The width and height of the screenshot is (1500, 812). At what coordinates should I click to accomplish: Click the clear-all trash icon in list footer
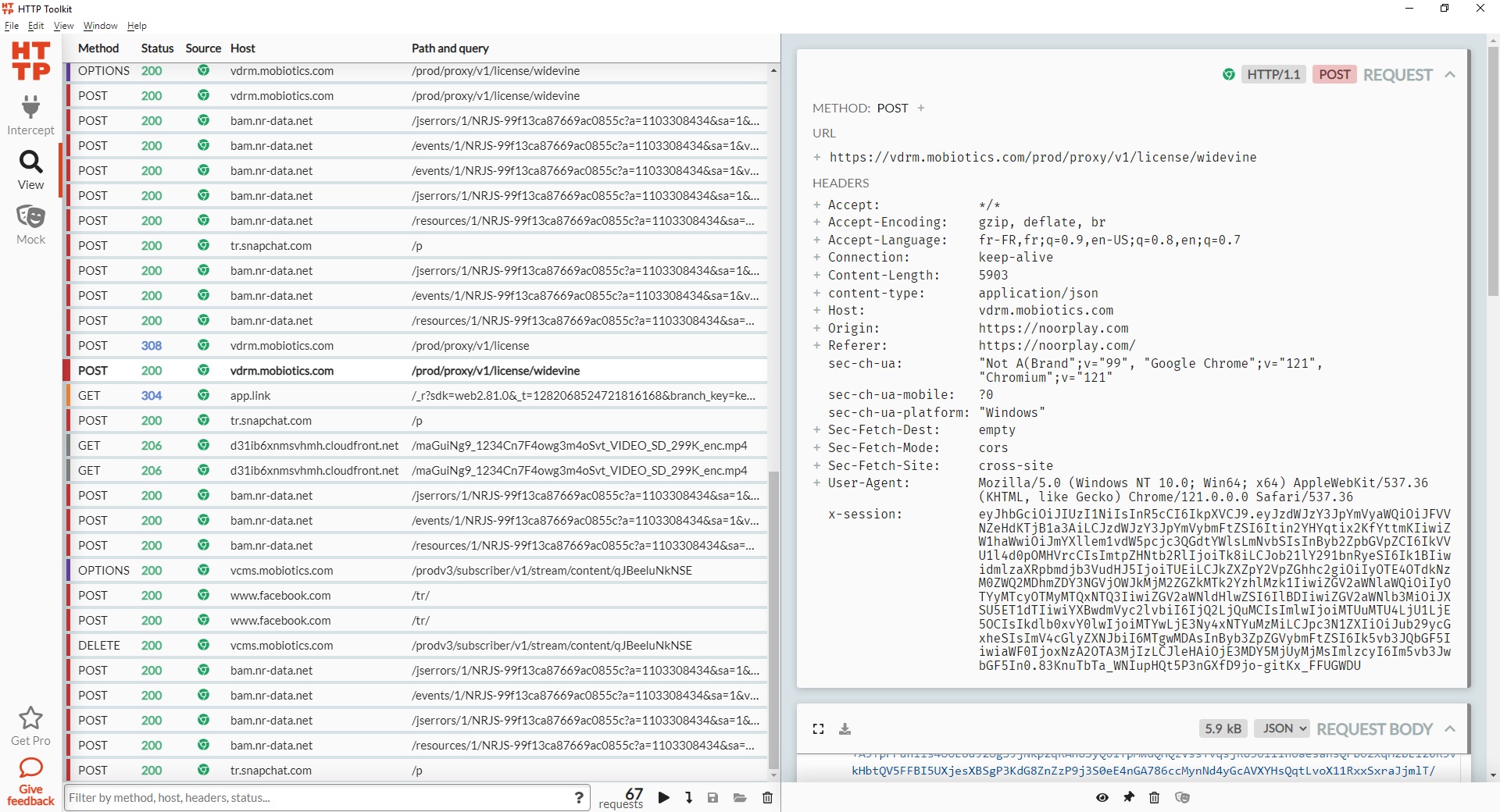click(x=767, y=797)
